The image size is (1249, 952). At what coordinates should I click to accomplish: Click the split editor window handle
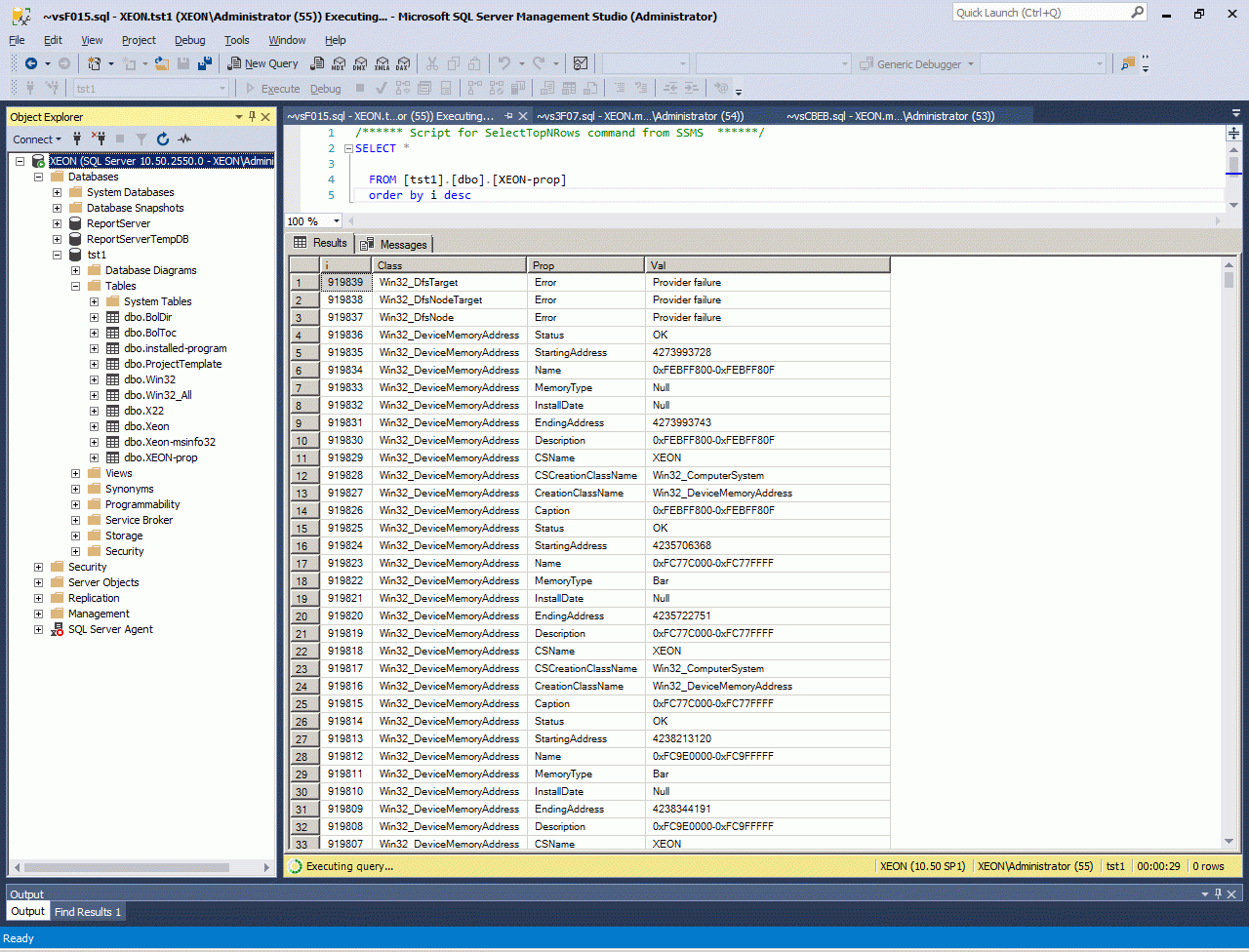pos(1233,132)
